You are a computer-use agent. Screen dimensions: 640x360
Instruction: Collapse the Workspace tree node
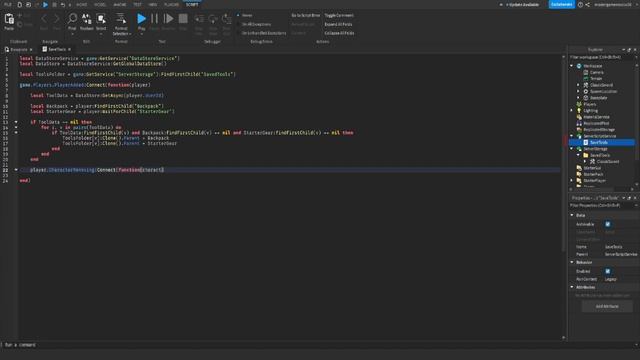(x=572, y=66)
